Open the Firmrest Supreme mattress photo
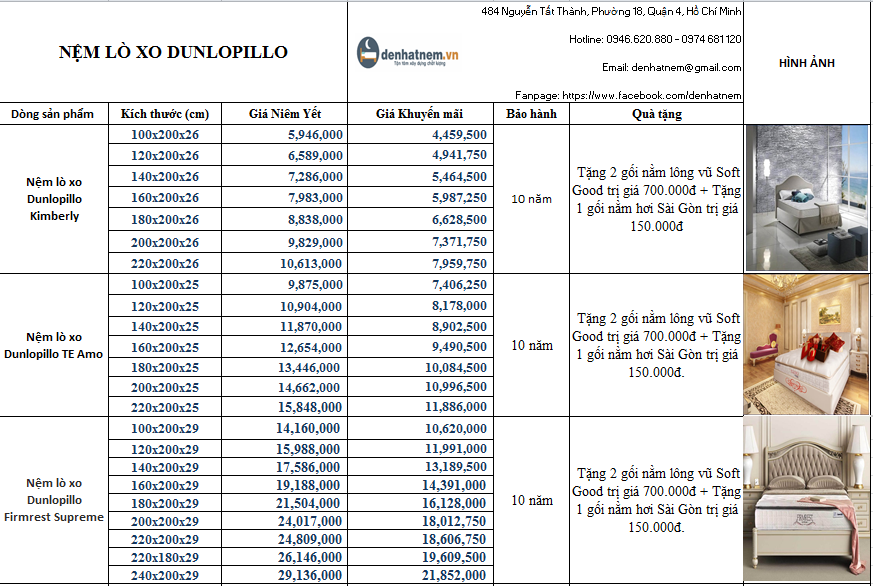 click(x=806, y=499)
